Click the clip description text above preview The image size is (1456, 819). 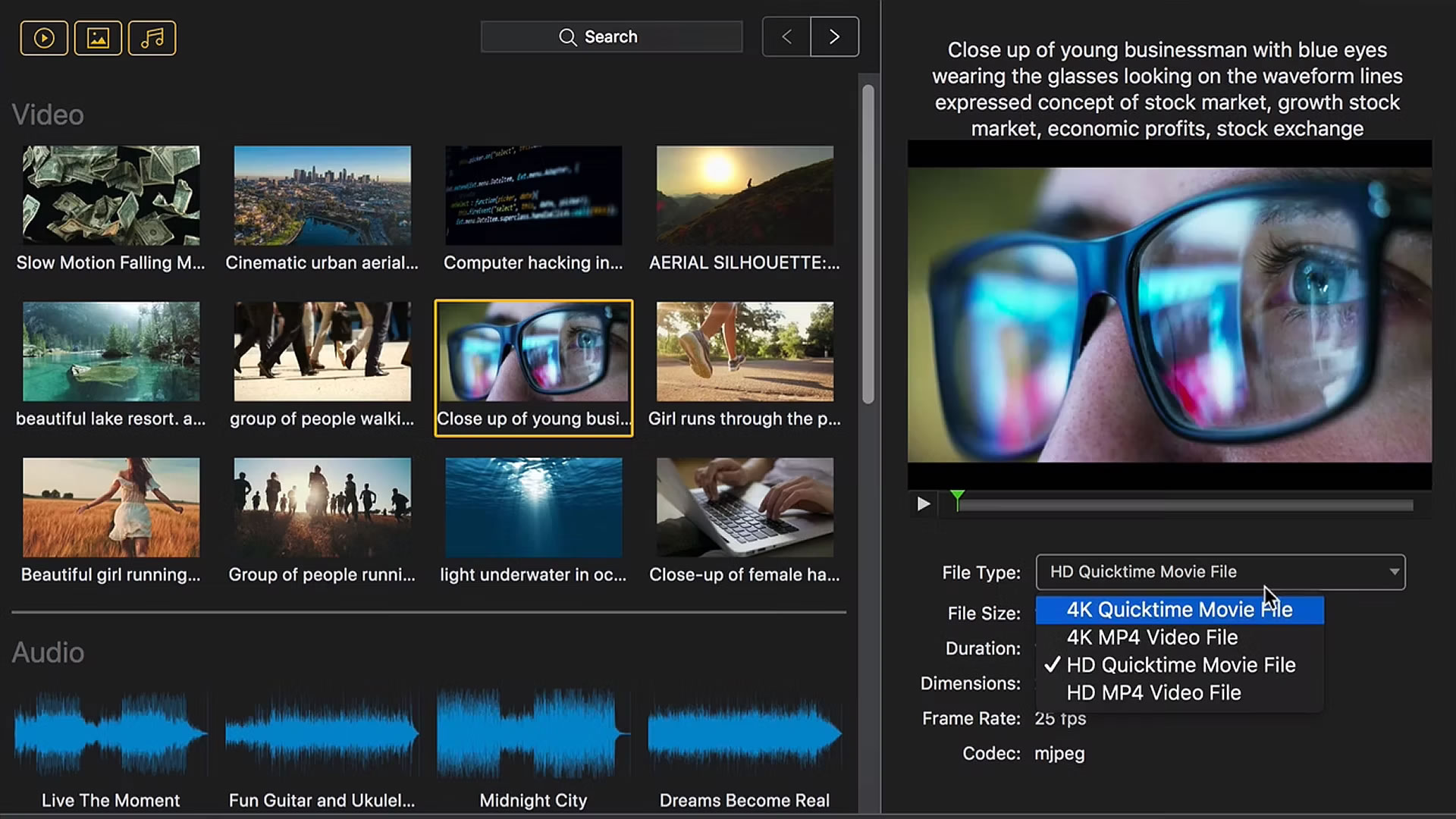click(1167, 89)
